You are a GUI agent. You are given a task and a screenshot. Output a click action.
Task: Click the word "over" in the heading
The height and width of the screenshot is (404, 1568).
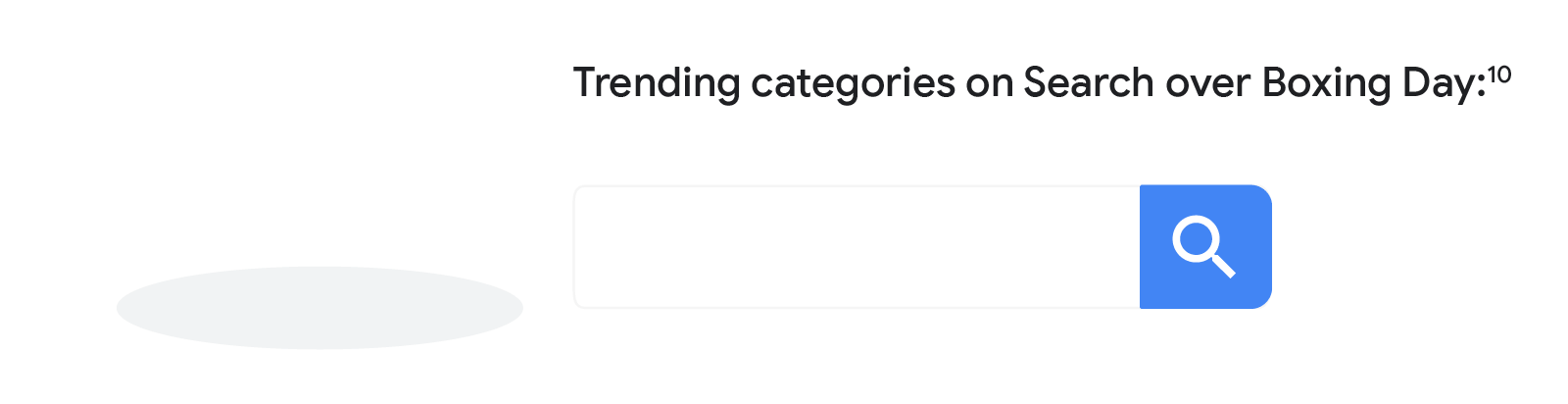tap(1208, 84)
